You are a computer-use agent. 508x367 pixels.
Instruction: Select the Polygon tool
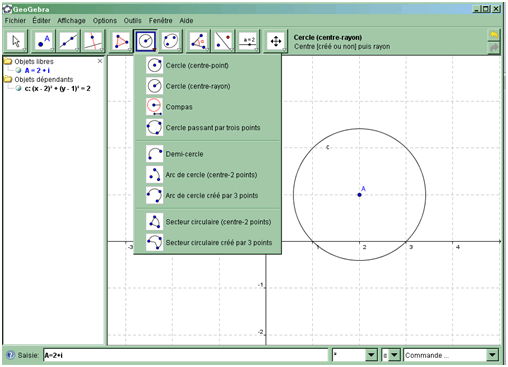[121, 41]
